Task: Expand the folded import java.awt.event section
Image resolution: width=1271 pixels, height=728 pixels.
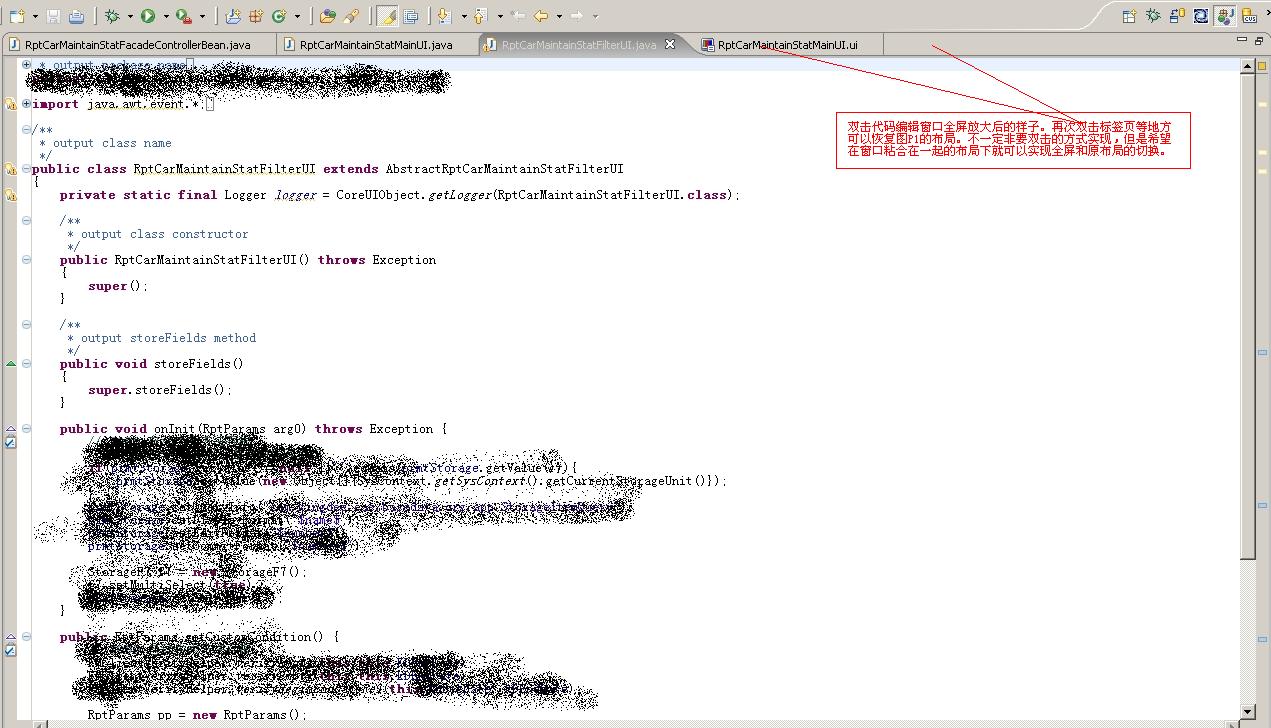Action: [x=26, y=104]
